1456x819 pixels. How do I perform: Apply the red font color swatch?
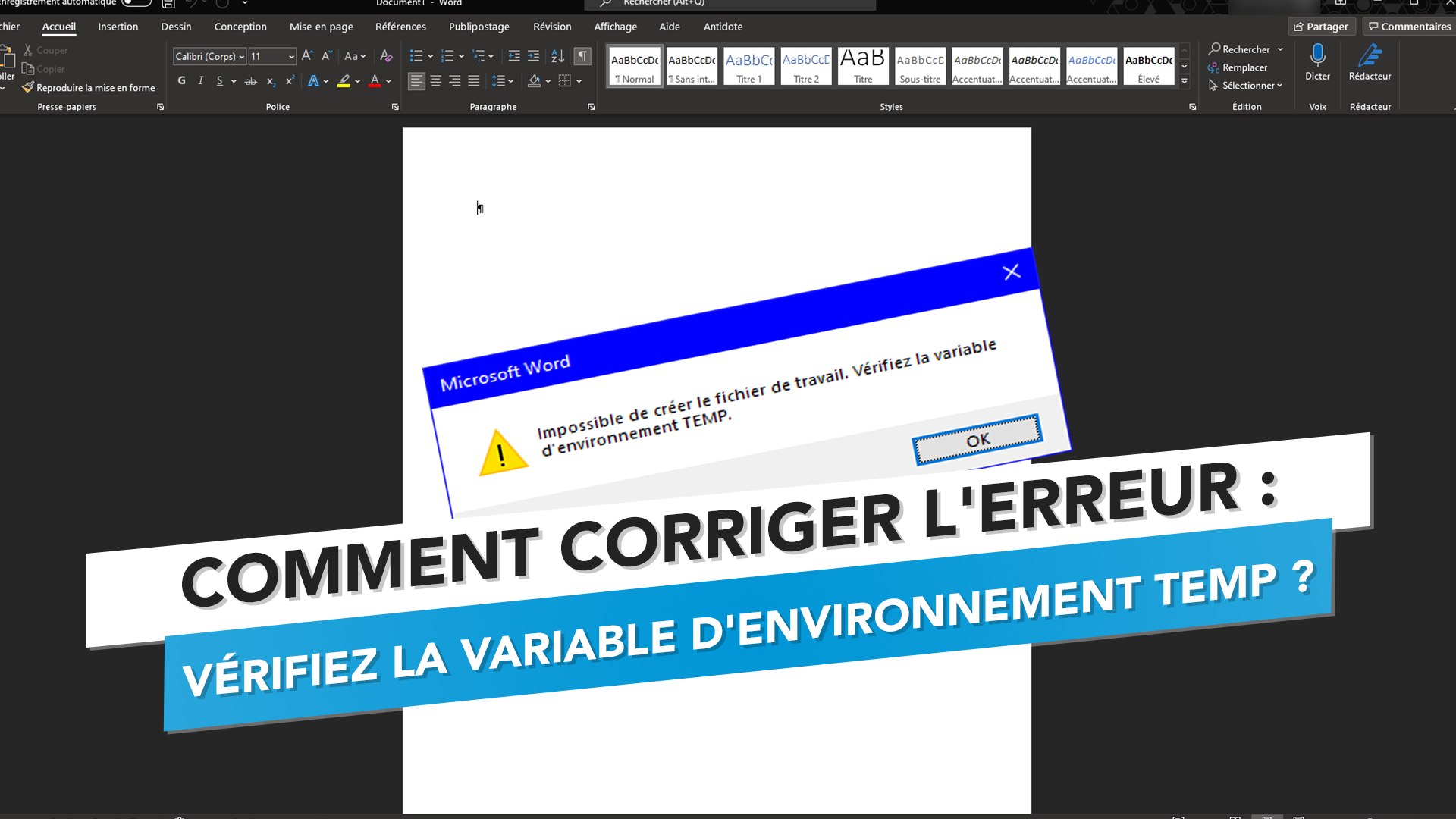tap(375, 81)
